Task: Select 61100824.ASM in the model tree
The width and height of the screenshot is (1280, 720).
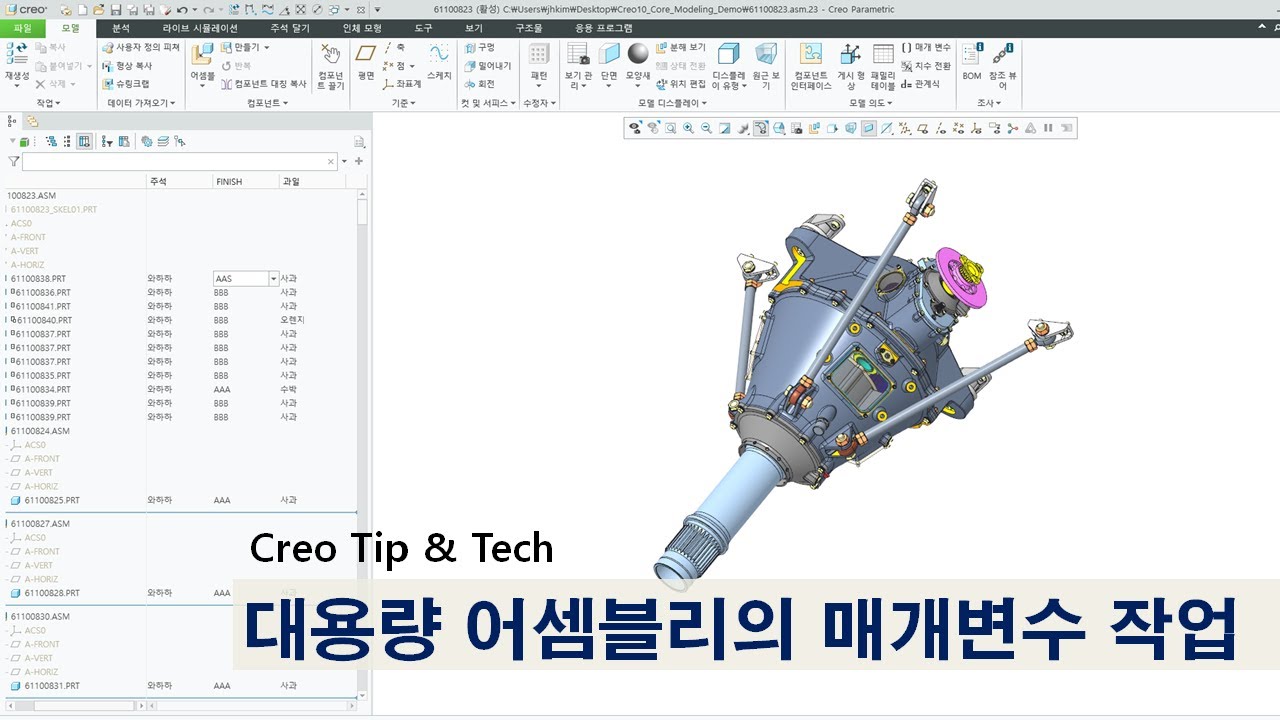Action: 40,431
